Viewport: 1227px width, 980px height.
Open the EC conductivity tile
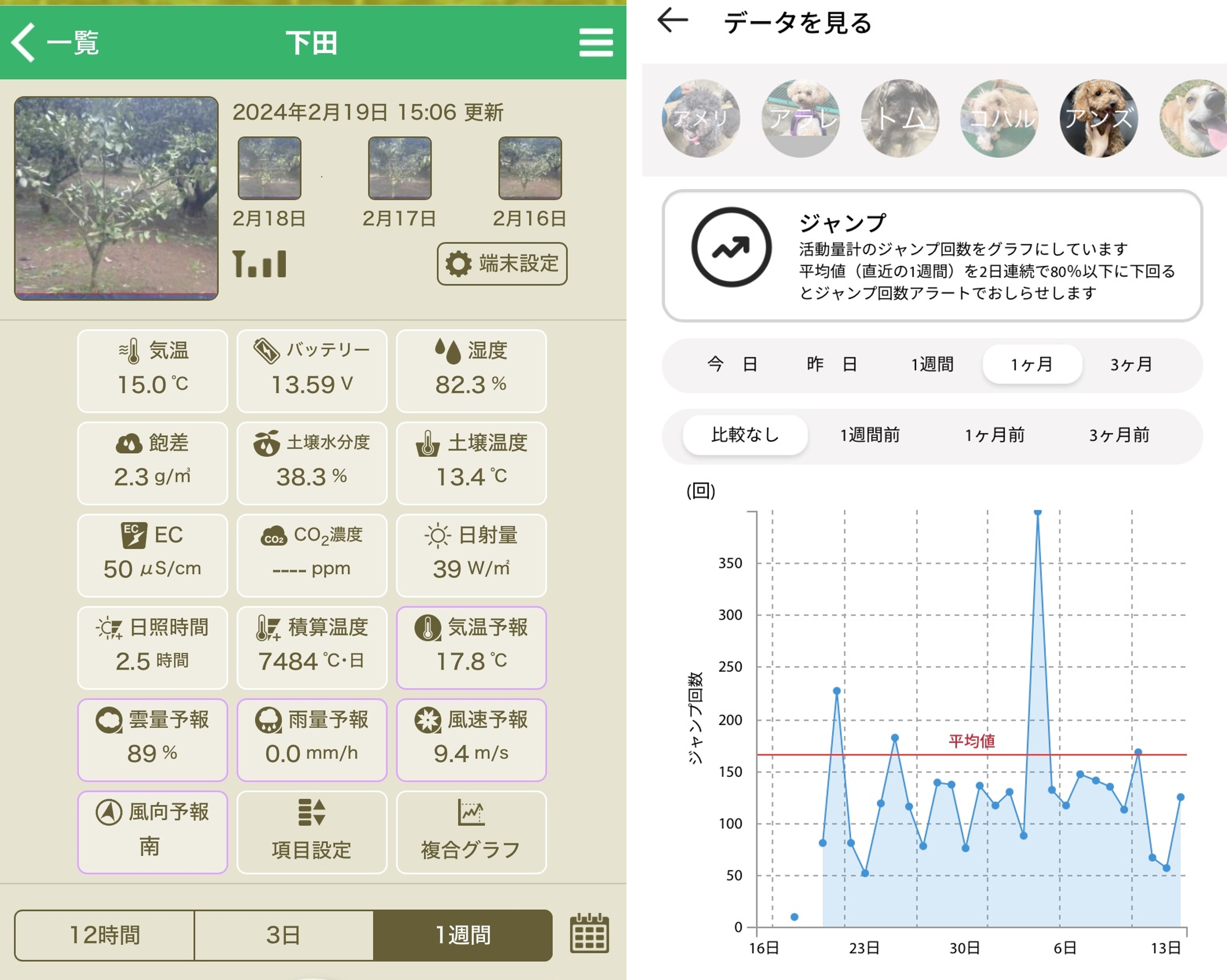coord(153,555)
